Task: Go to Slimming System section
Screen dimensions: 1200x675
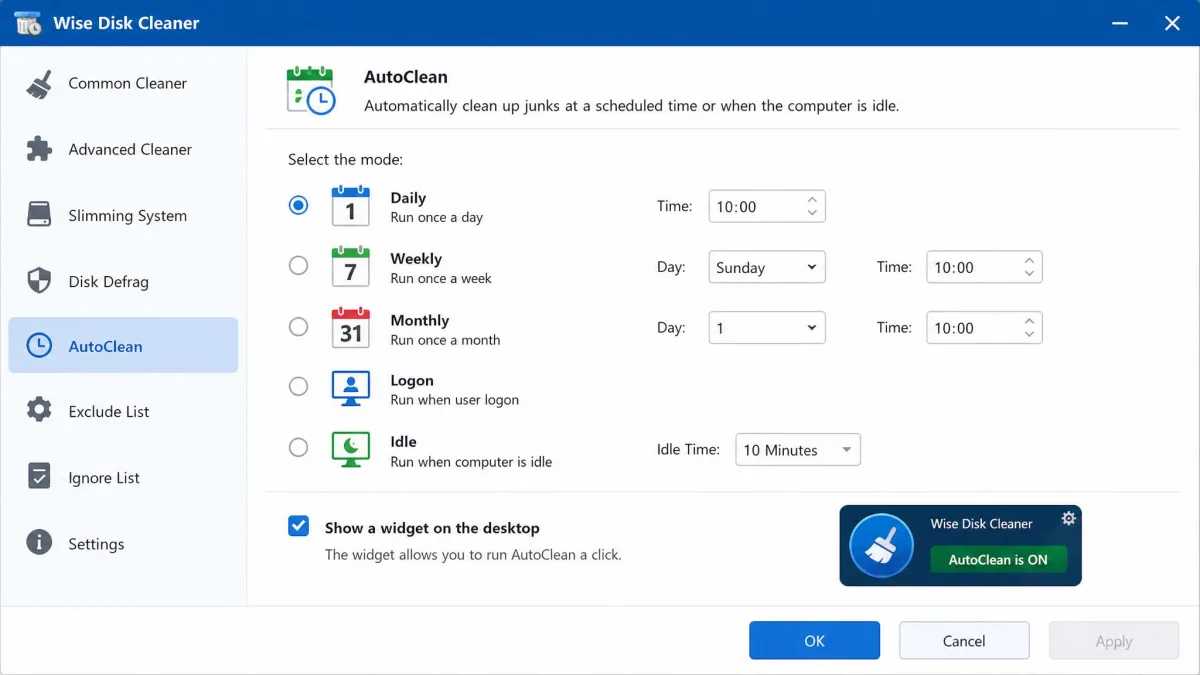Action: (x=123, y=215)
